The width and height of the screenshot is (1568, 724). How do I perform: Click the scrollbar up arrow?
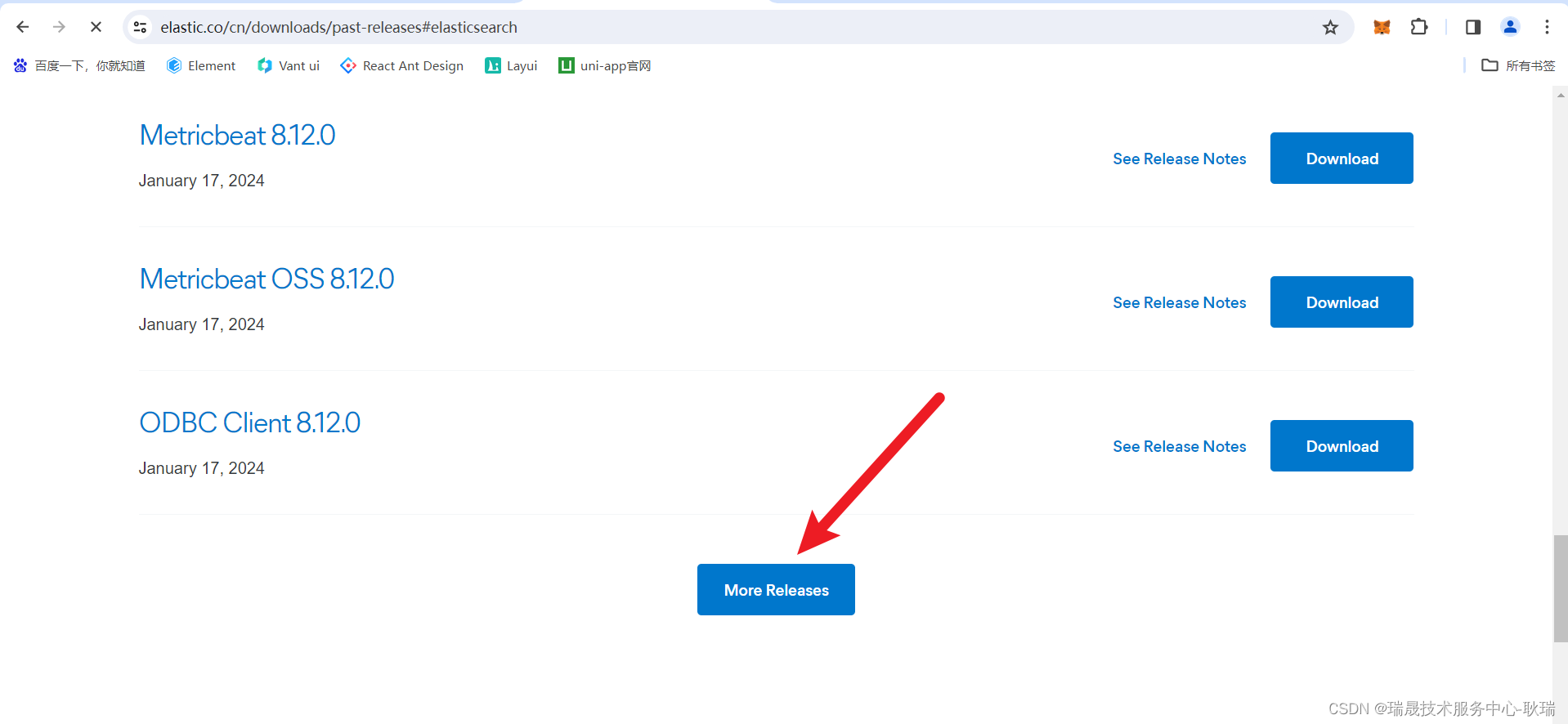click(x=1561, y=95)
